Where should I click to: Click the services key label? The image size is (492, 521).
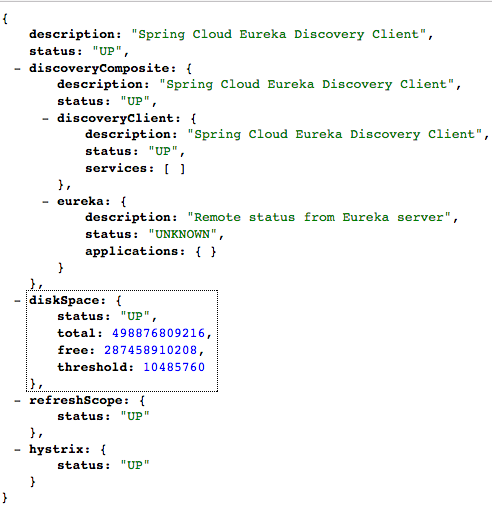[x=116, y=169]
